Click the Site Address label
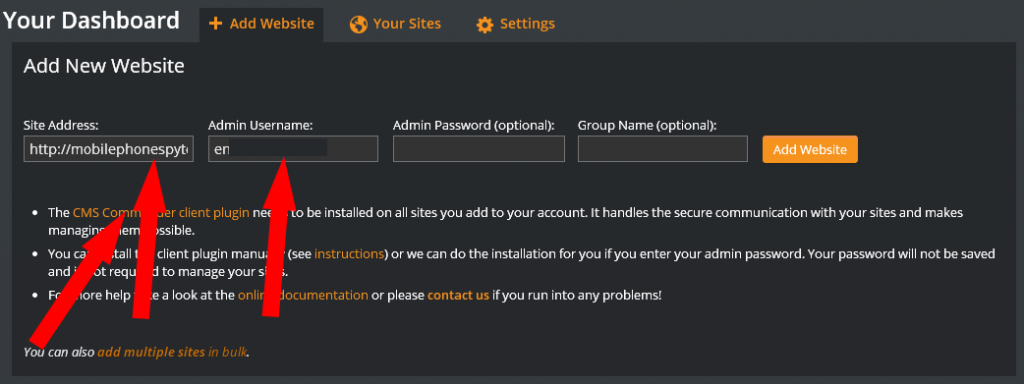This screenshot has height=384, width=1024. [61, 125]
